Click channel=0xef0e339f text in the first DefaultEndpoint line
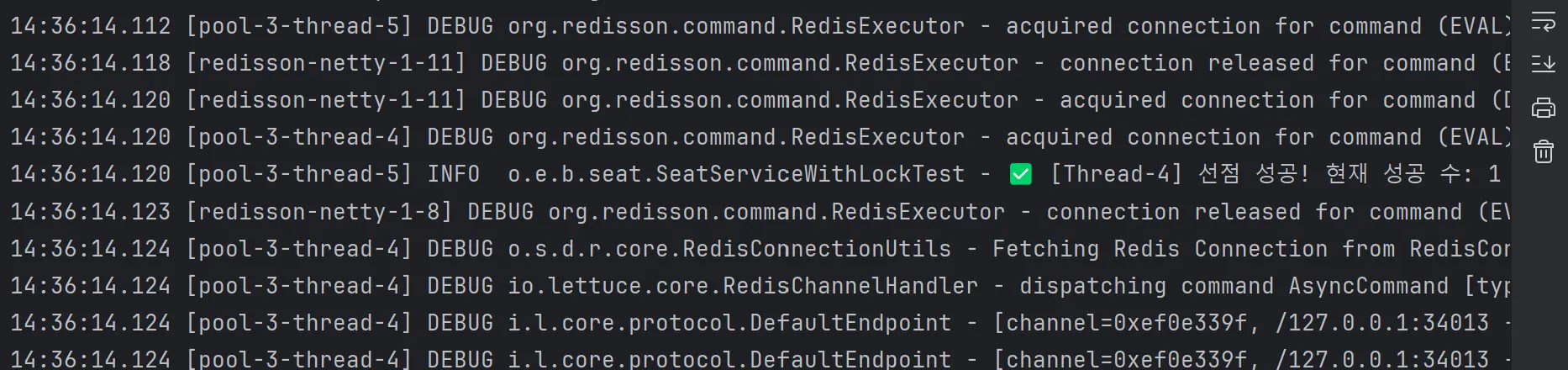This screenshot has height=370, width=1568. [1127, 323]
